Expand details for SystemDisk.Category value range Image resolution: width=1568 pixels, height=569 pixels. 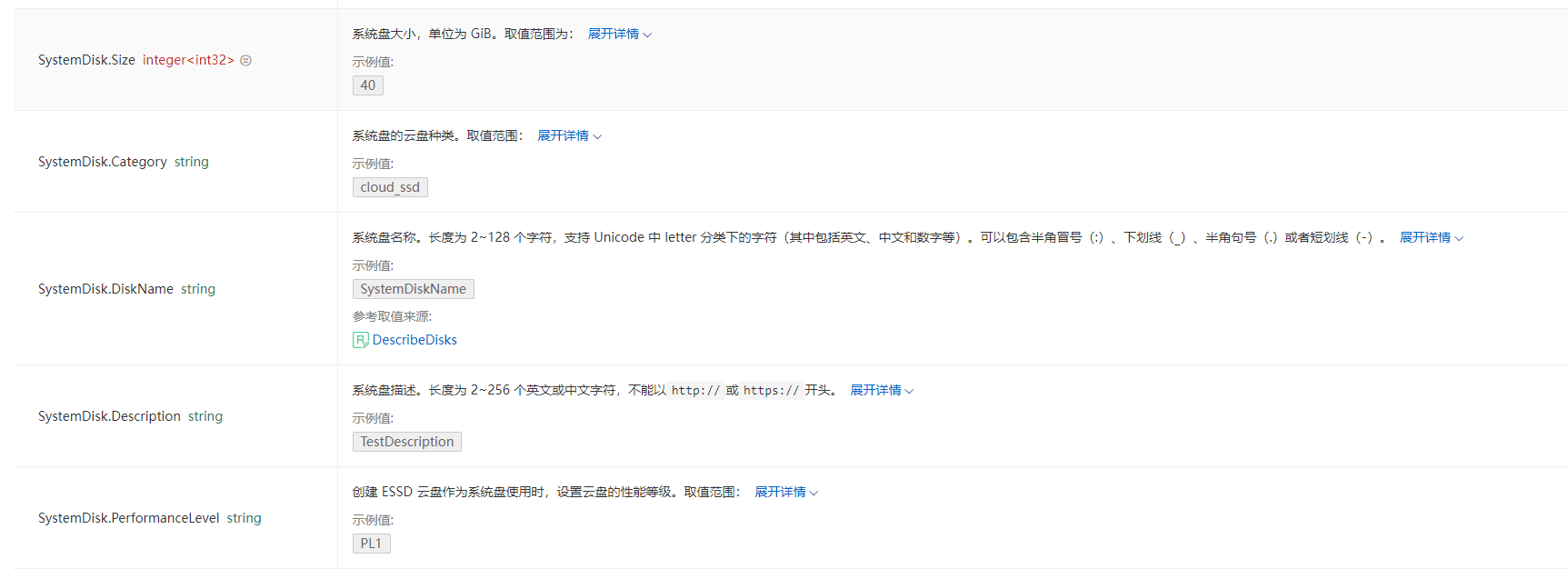[570, 135]
